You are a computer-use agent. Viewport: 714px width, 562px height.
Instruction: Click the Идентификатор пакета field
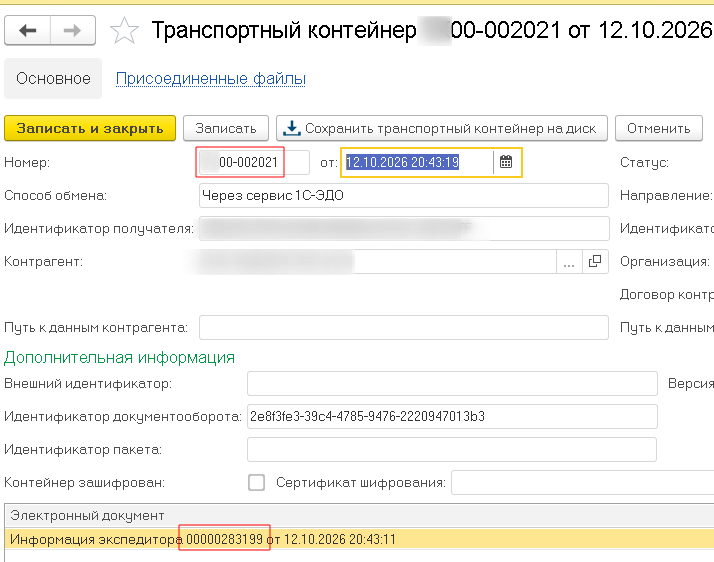[452, 450]
